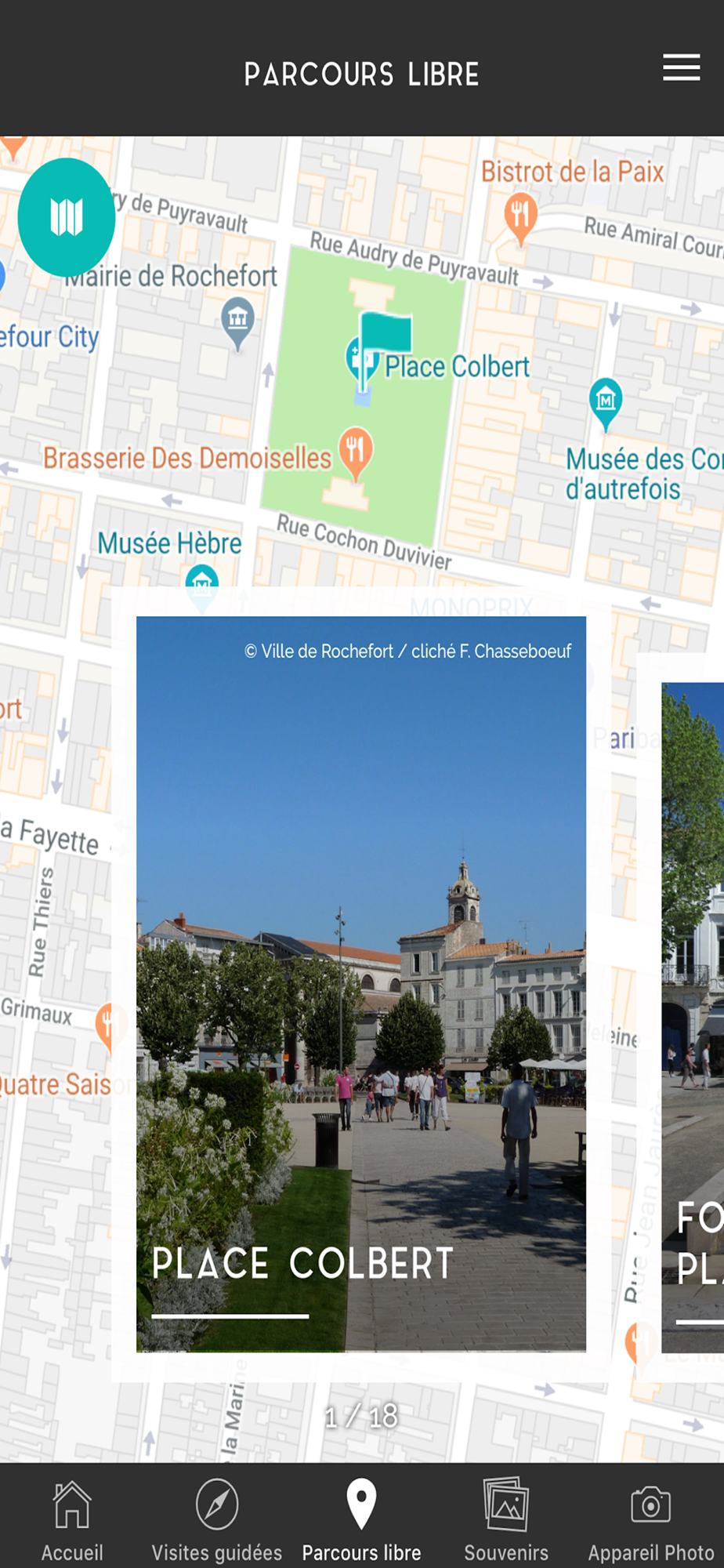
Task: Select the Parcours libre tab
Action: coord(361,1519)
